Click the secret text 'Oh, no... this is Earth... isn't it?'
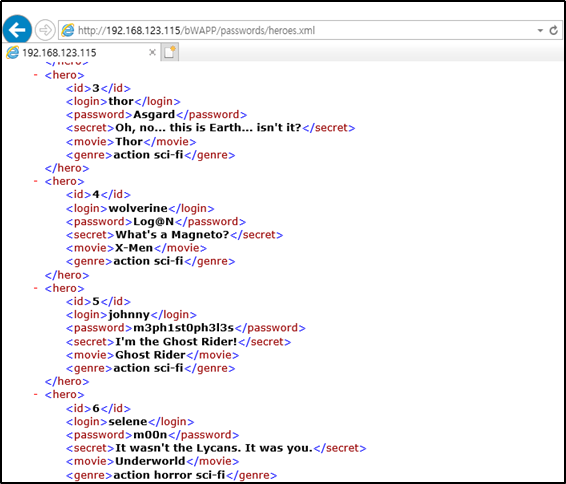Screen dimensions: 566x484 pyautogui.click(x=208, y=128)
